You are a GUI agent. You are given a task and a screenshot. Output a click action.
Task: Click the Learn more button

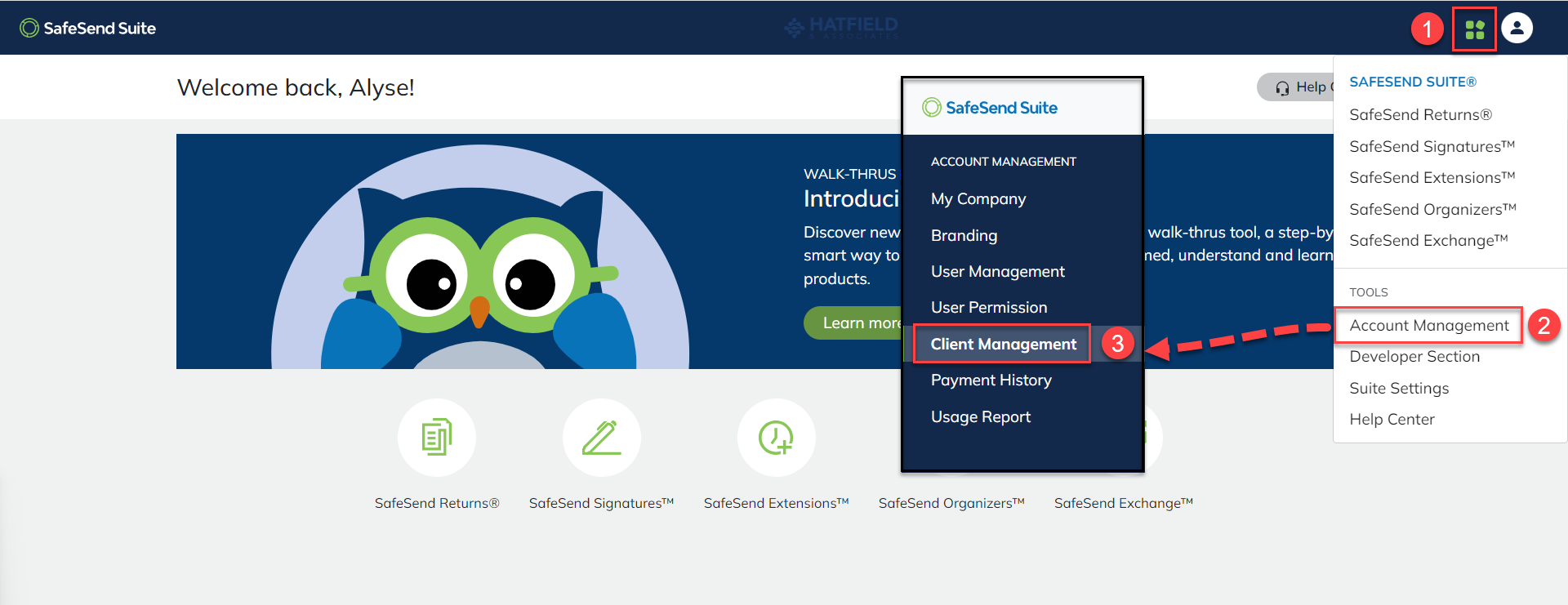853,323
